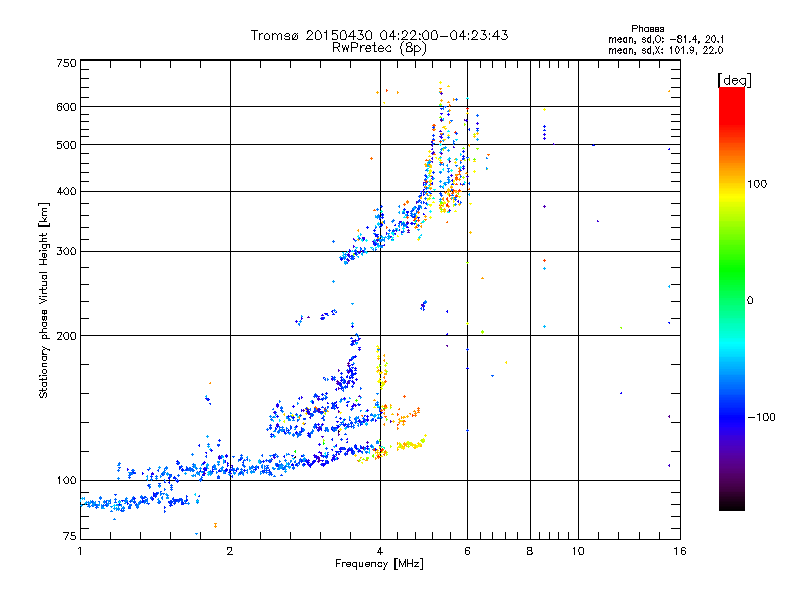Click the "Phases" header text
Image resolution: width=800 pixels, height=600 pixels.
647,29
